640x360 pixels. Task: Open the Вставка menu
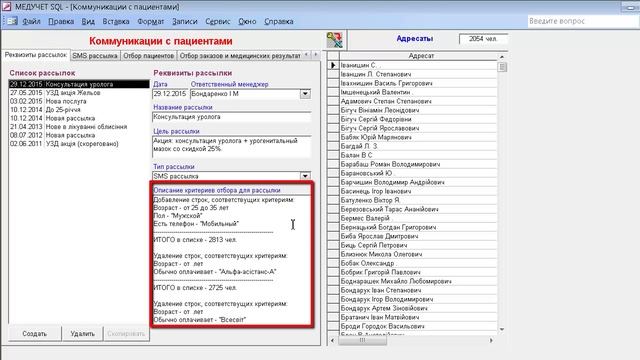tap(116, 21)
